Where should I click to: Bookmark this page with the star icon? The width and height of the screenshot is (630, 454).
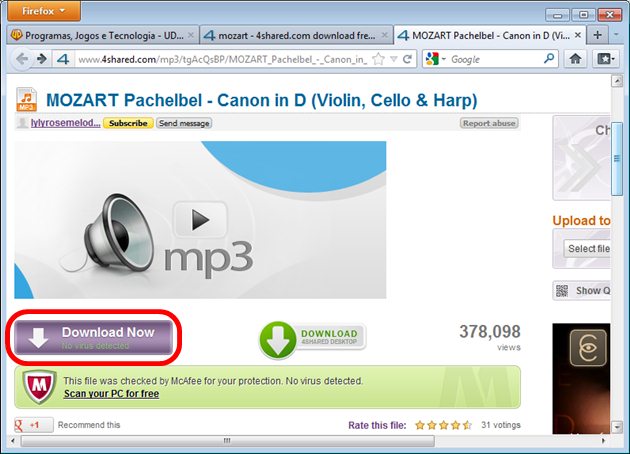coord(378,59)
